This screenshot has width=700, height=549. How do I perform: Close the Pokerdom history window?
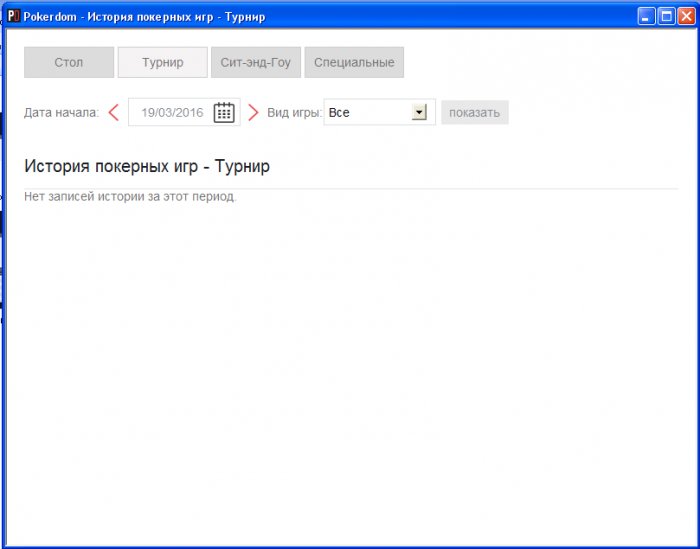coord(686,17)
